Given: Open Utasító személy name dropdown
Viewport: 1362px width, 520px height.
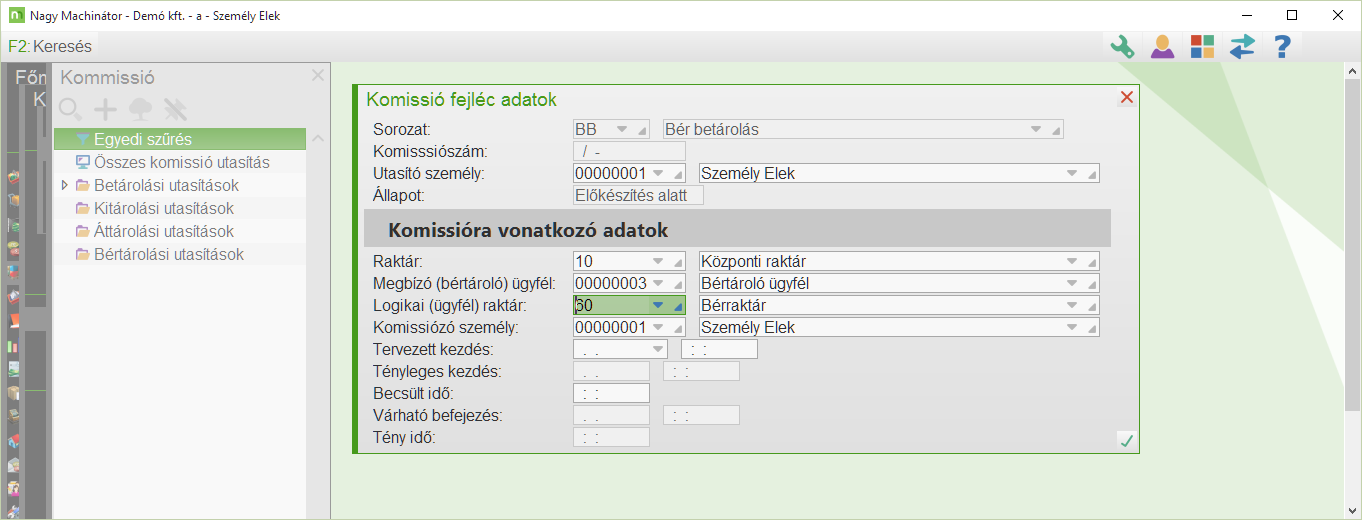Looking at the screenshot, I should pyautogui.click(x=1073, y=174).
